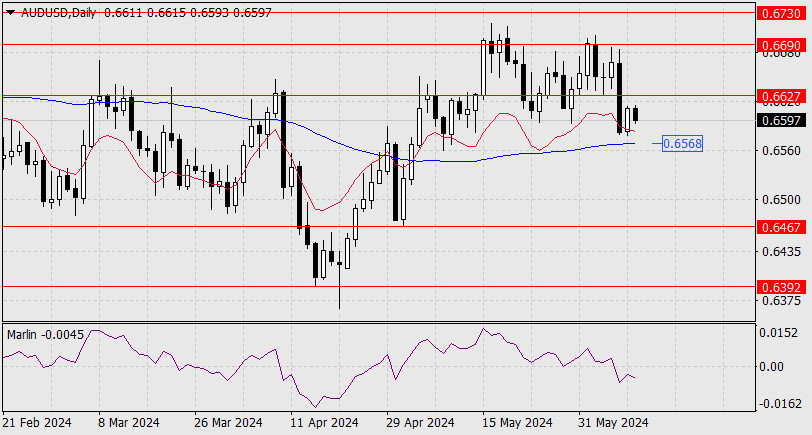The width and height of the screenshot is (812, 435).
Task: Select the 0.6730 red price label
Action: click(x=781, y=13)
